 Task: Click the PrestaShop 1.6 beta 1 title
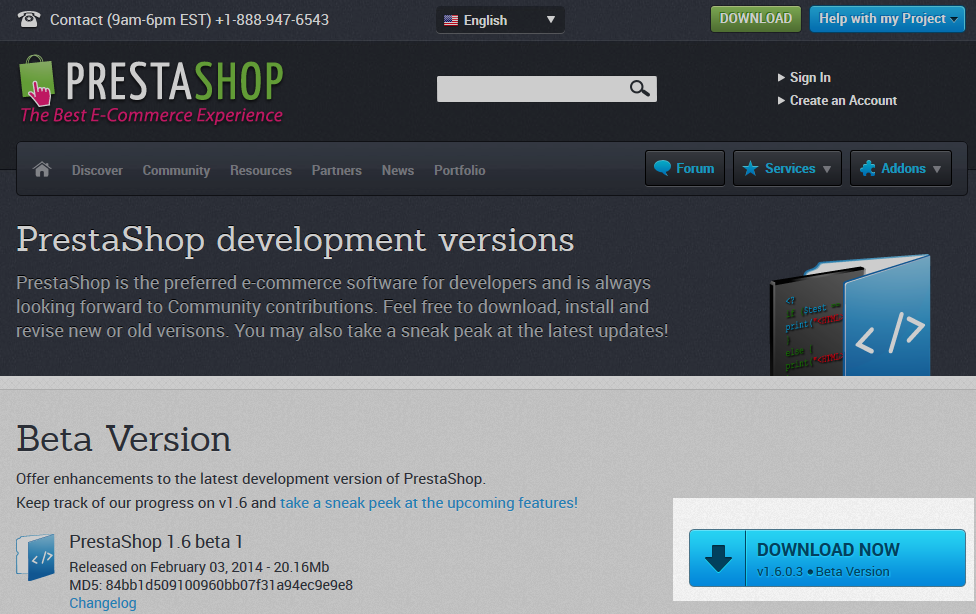click(156, 542)
